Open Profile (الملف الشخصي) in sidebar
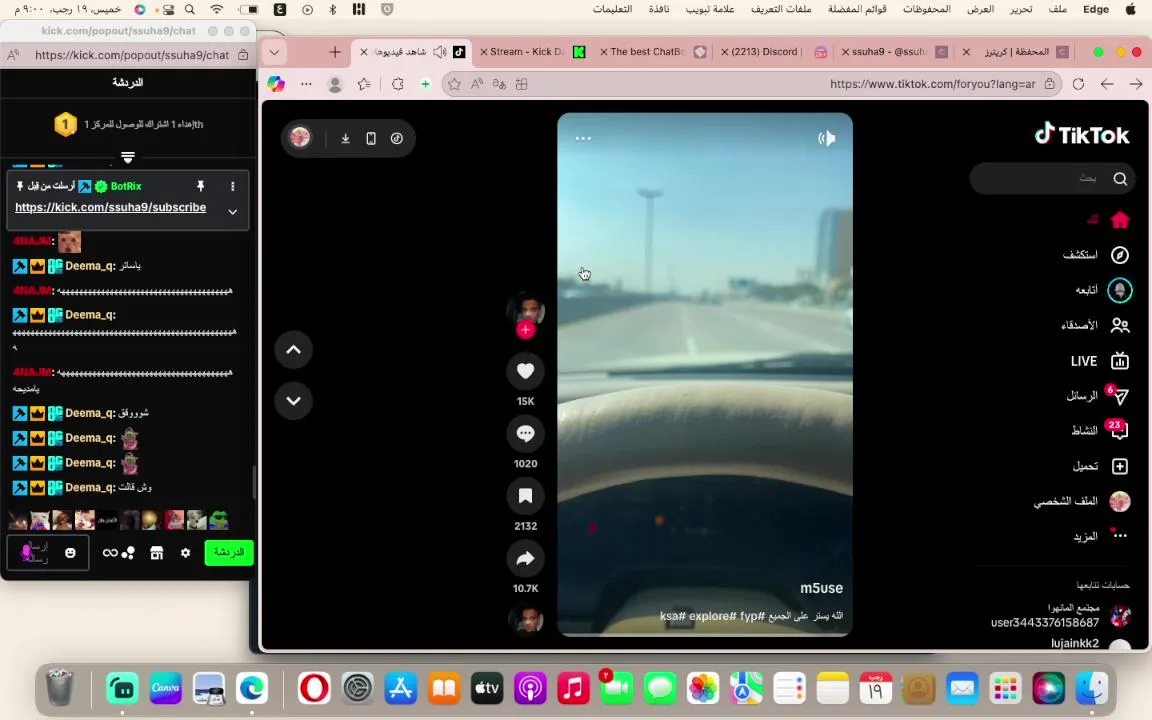 tap(1082, 501)
